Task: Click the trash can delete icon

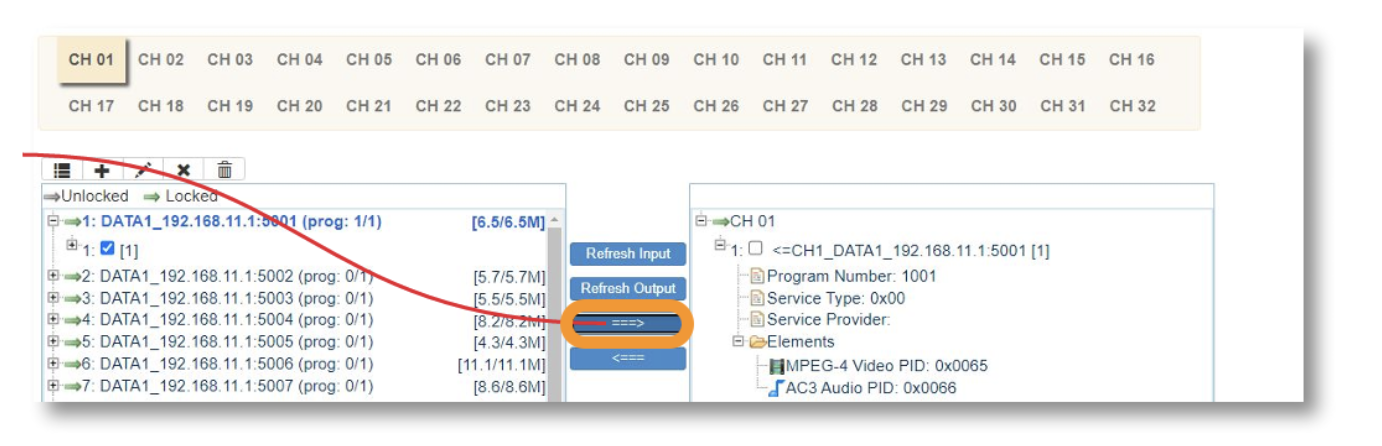Action: 225,171
